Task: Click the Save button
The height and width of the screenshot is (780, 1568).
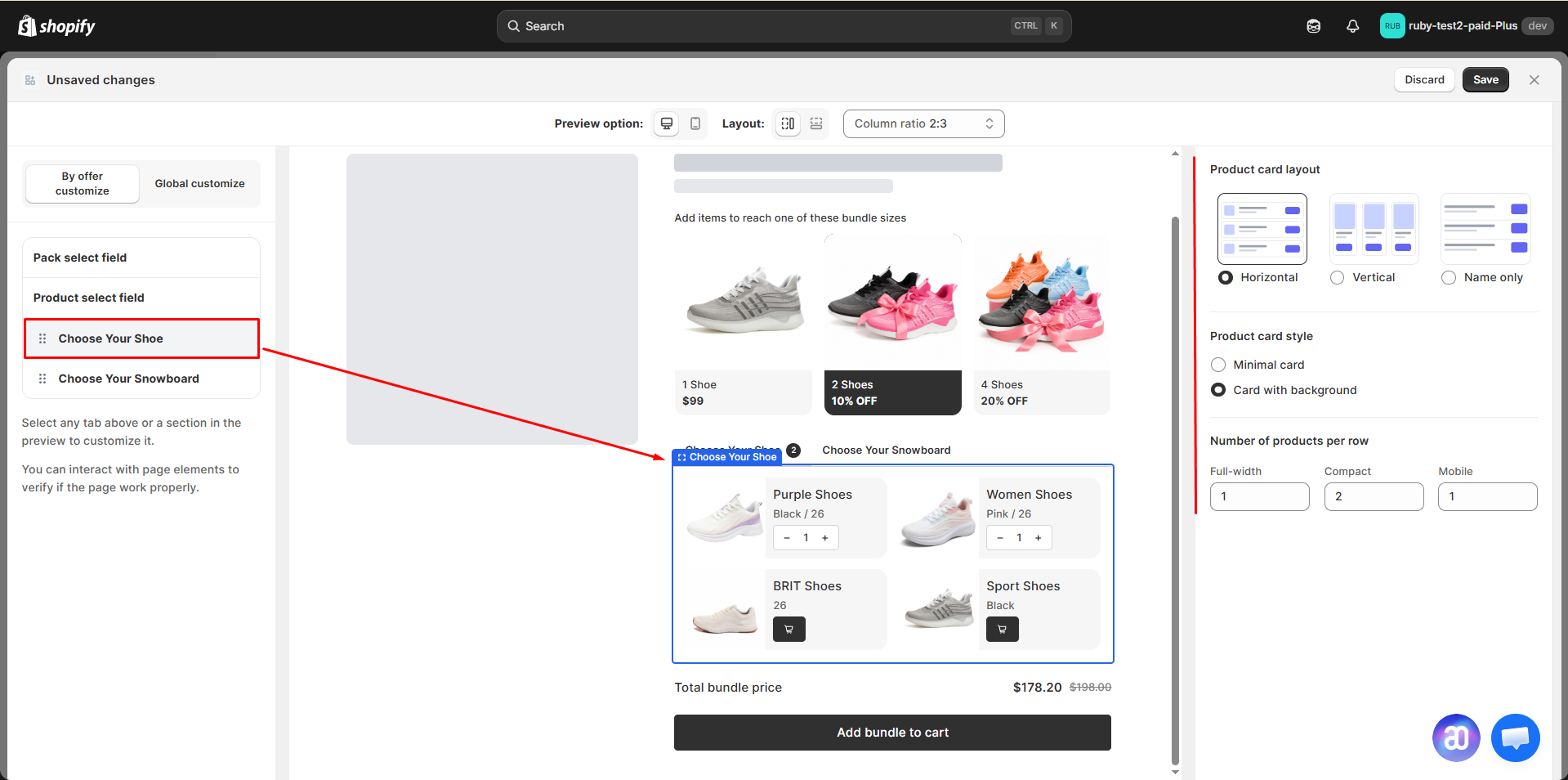Action: pyautogui.click(x=1485, y=79)
